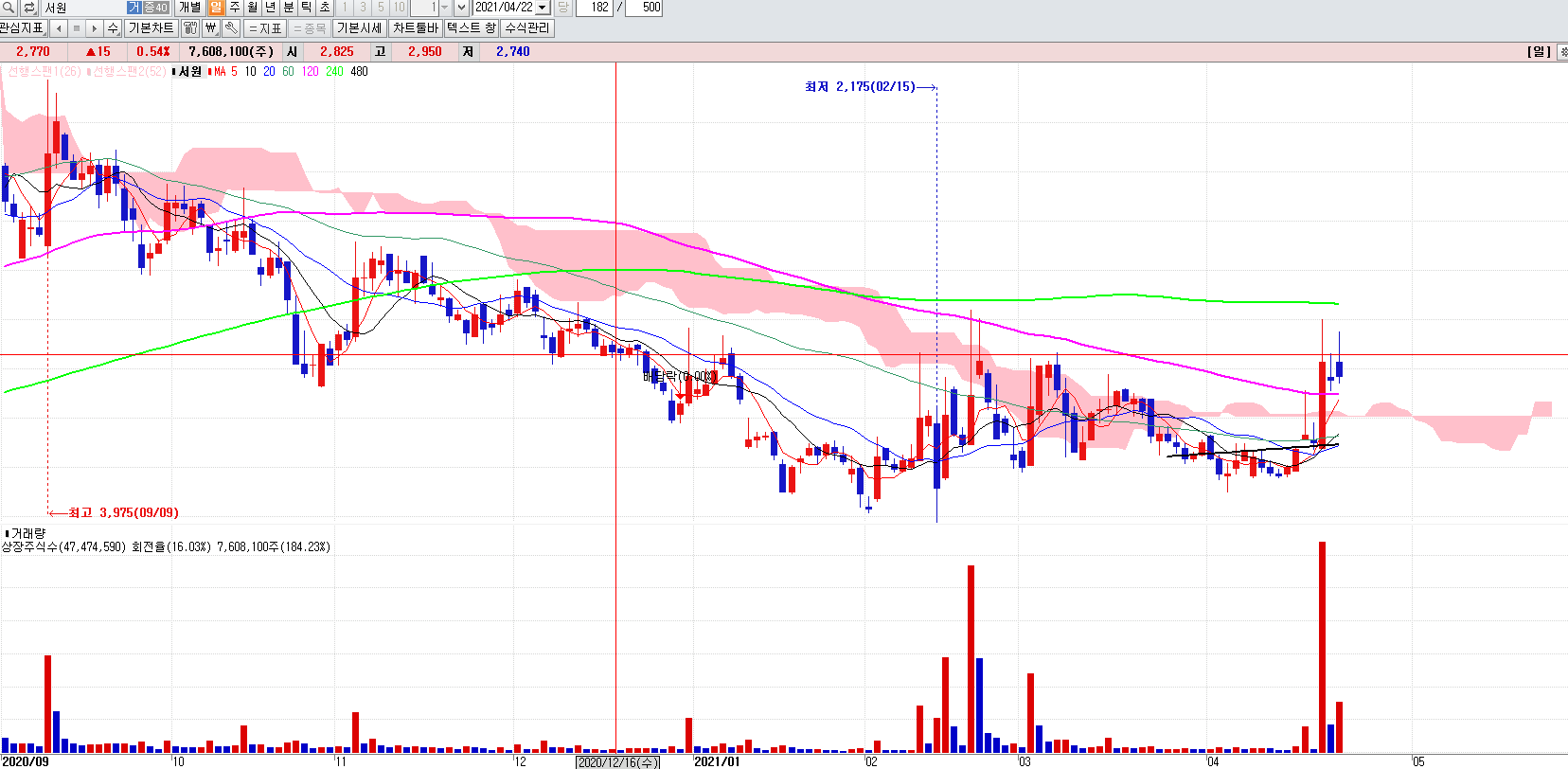Open the 텍스트 창 tab
This screenshot has width=1568, height=769.
pos(472,28)
